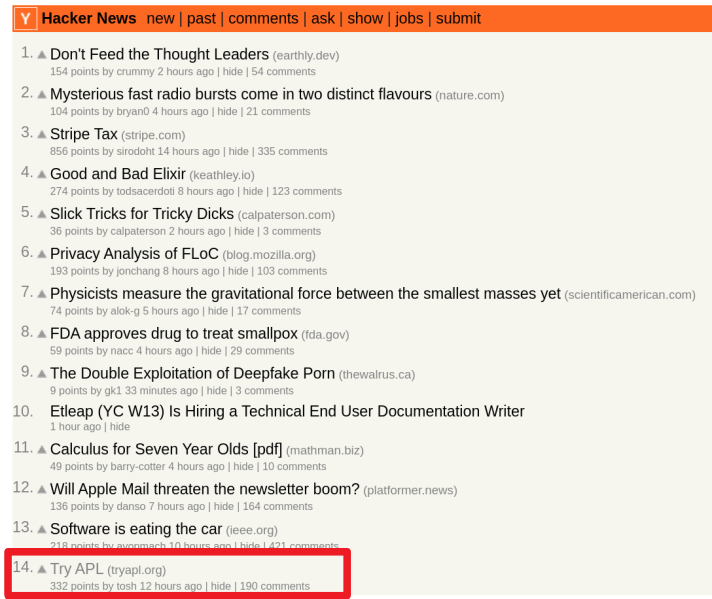Image resolution: width=712 pixels, height=599 pixels.
Task: Go to the 'comments' page
Action: tap(263, 19)
